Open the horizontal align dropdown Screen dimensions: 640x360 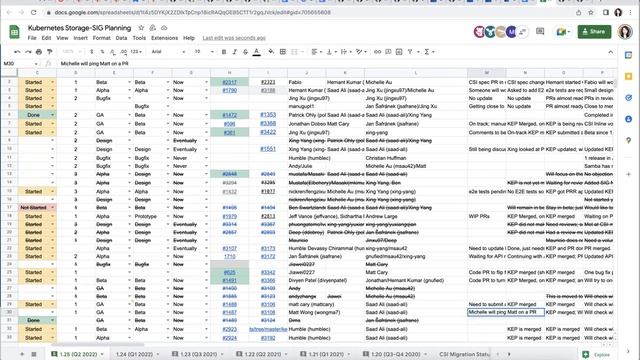[316, 52]
